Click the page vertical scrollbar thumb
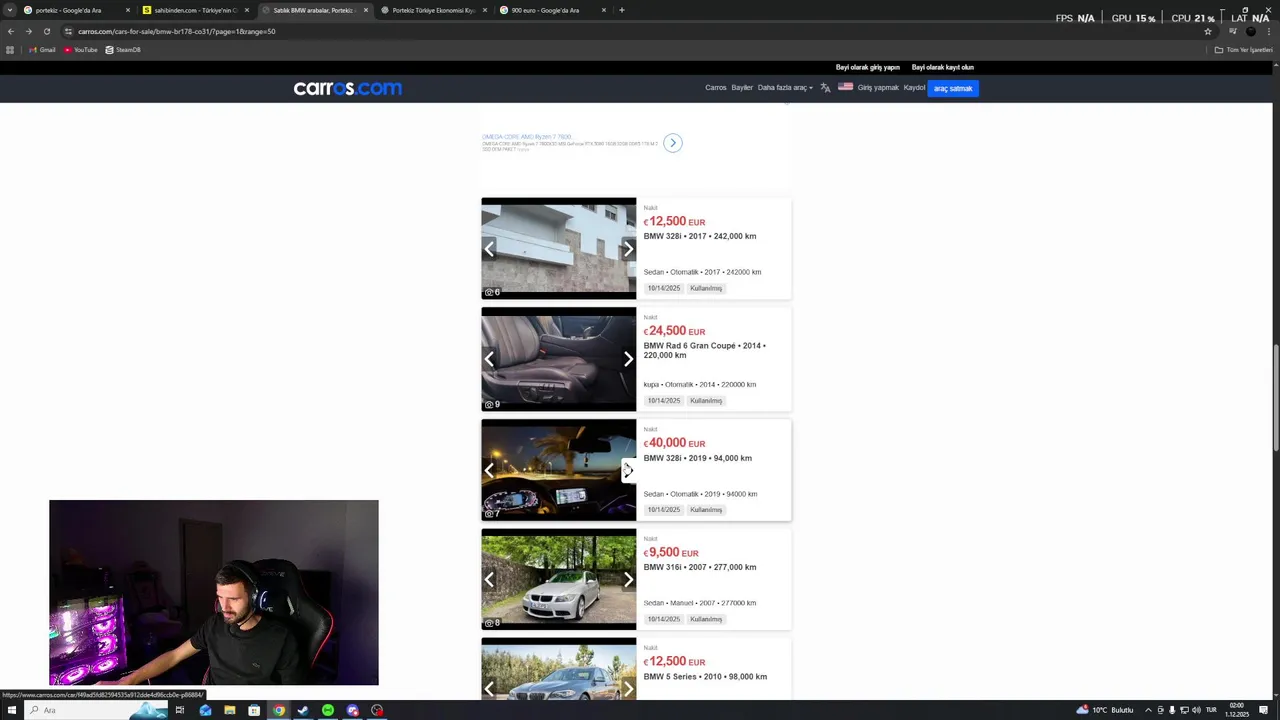Image resolution: width=1280 pixels, height=720 pixels. tap(1275, 398)
